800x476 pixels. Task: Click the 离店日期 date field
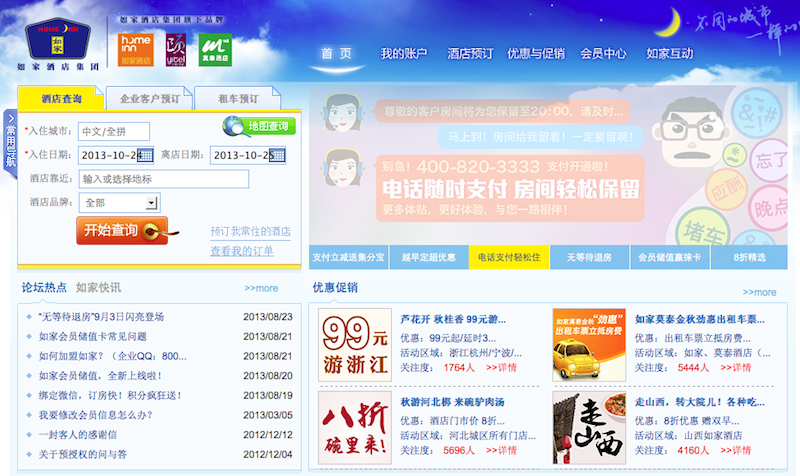(248, 155)
